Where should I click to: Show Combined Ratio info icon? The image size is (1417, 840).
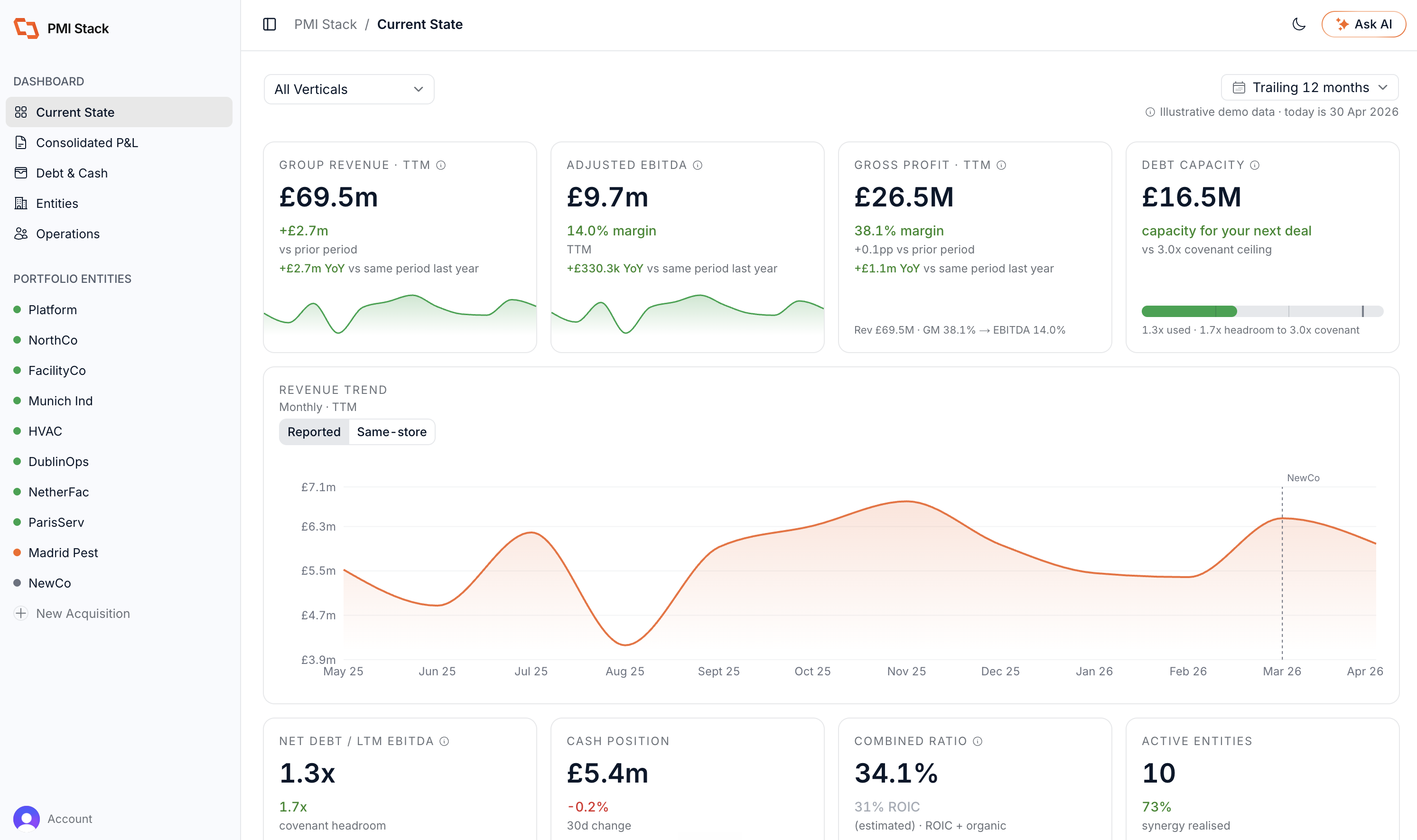pos(977,741)
